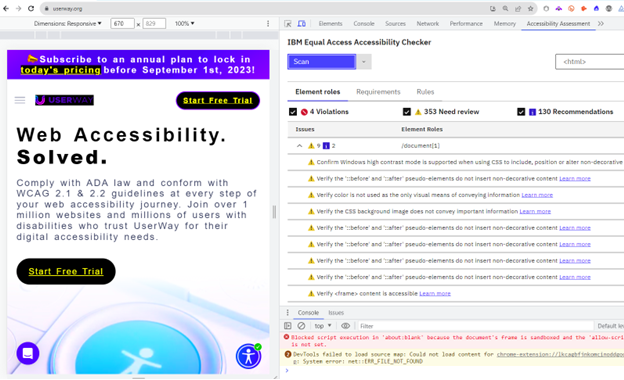Open the dropdown arrow beside Scan button
This screenshot has height=380, width=624.
coord(363,62)
